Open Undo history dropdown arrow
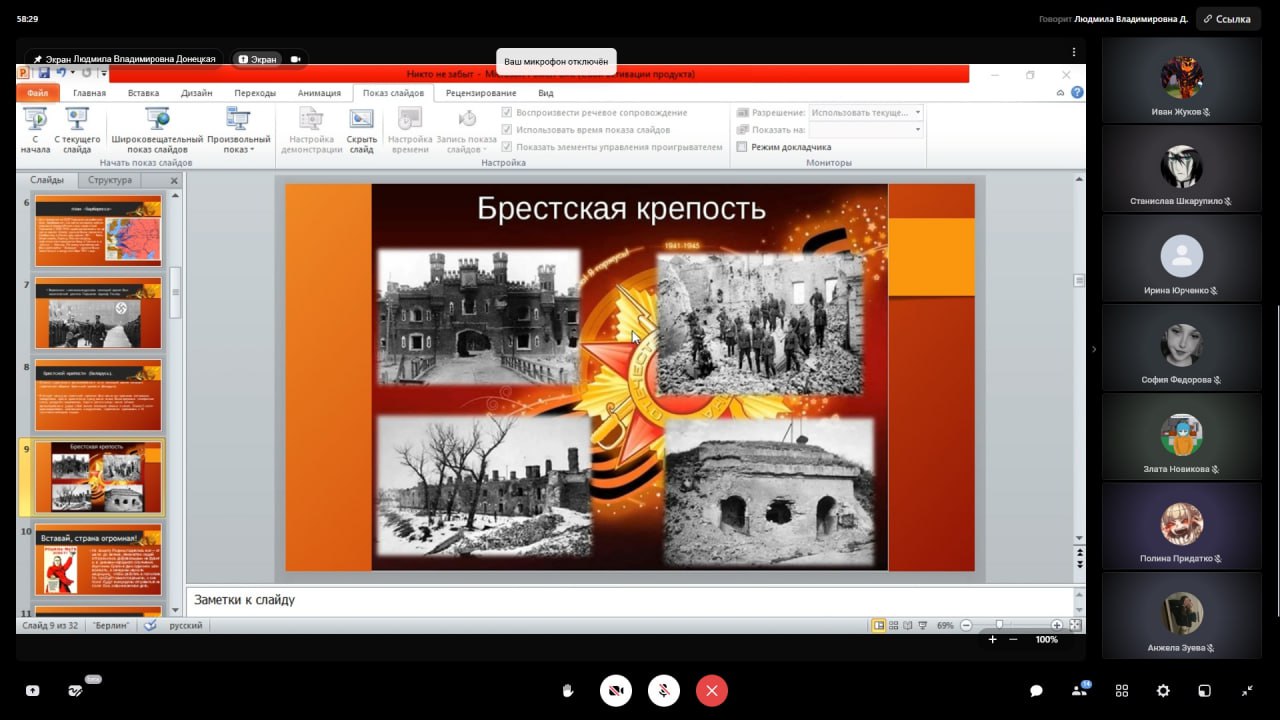This screenshot has height=720, width=1280. click(x=73, y=73)
